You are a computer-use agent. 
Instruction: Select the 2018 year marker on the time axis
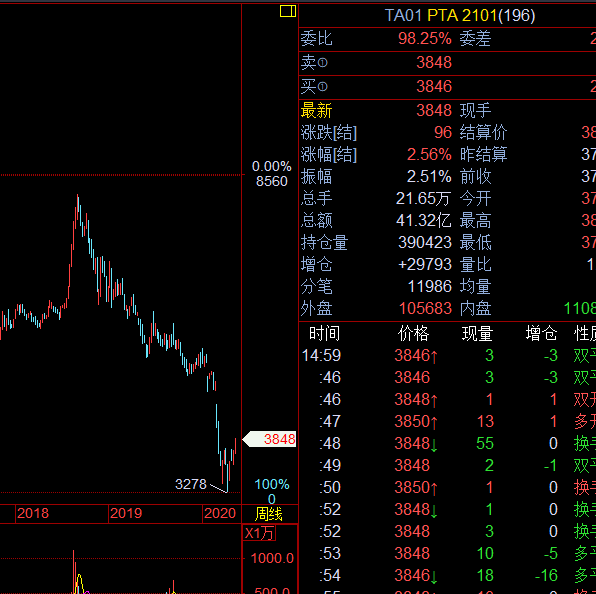pos(33,513)
